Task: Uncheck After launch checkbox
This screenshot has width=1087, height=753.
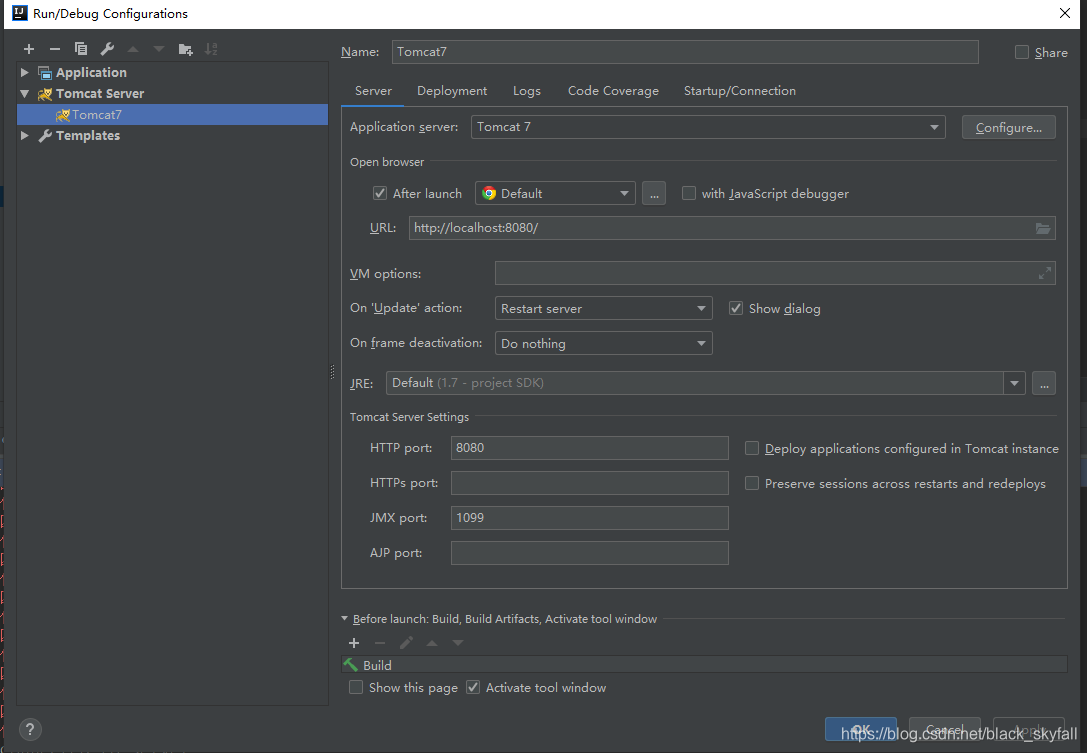Action: tap(380, 193)
